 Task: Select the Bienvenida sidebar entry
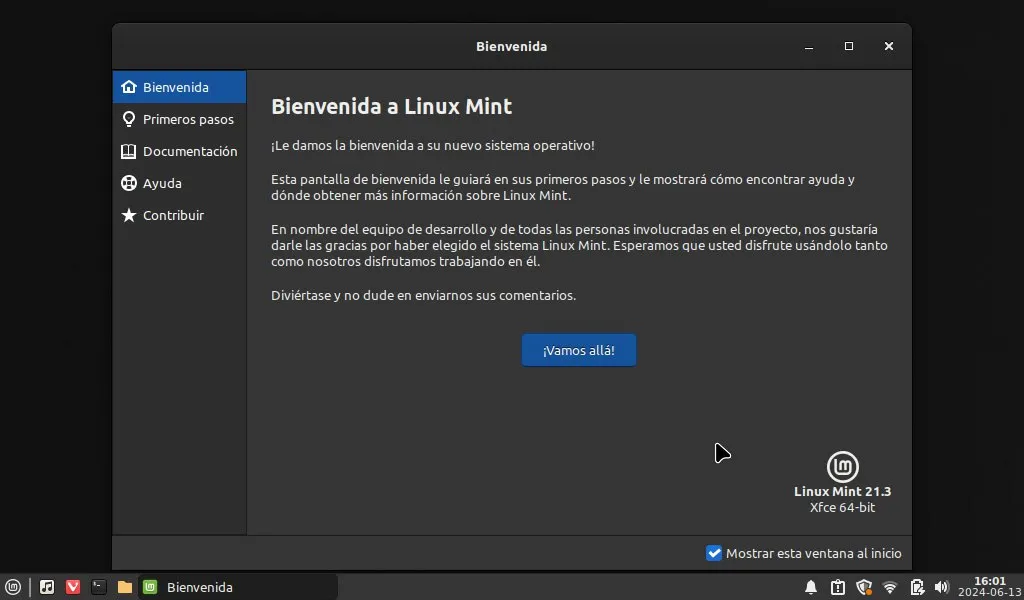coord(179,87)
